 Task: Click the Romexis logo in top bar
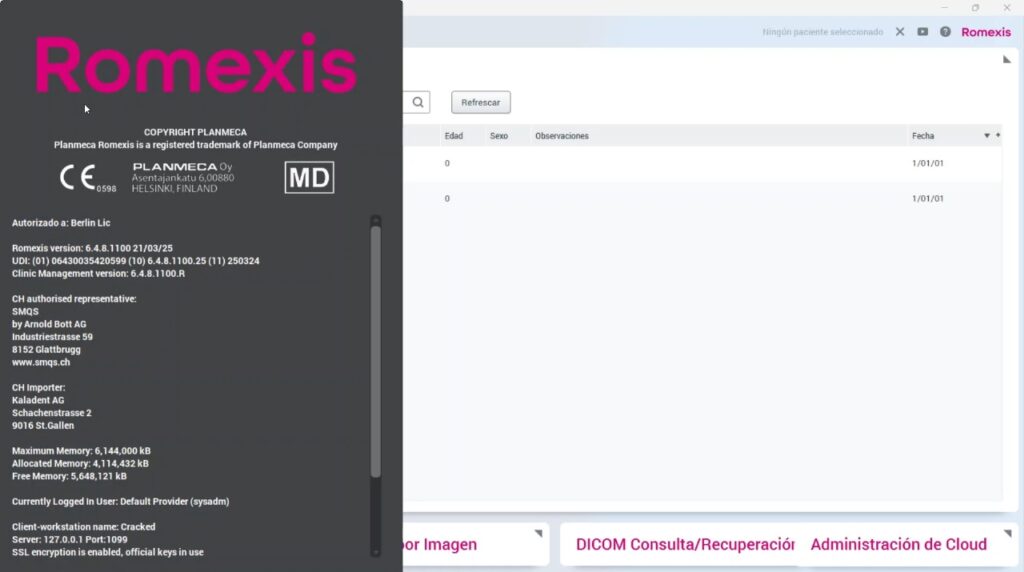(986, 32)
